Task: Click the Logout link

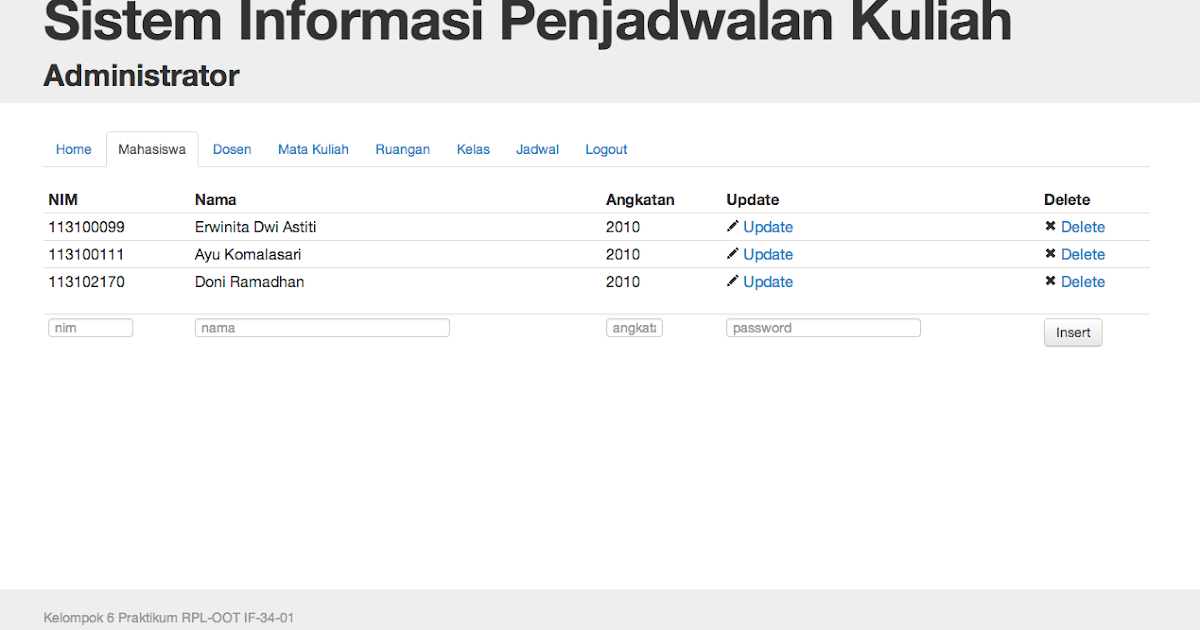Action: click(605, 149)
